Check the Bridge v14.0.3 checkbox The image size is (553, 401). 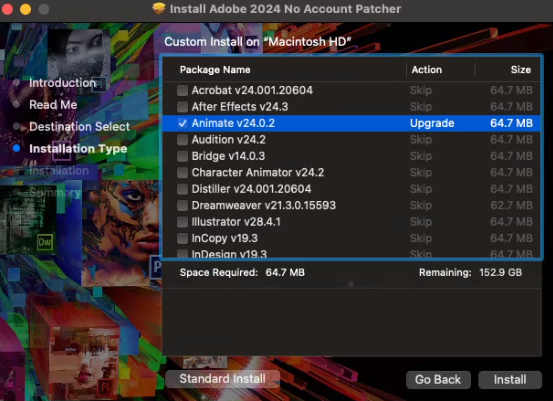pyautogui.click(x=182, y=156)
